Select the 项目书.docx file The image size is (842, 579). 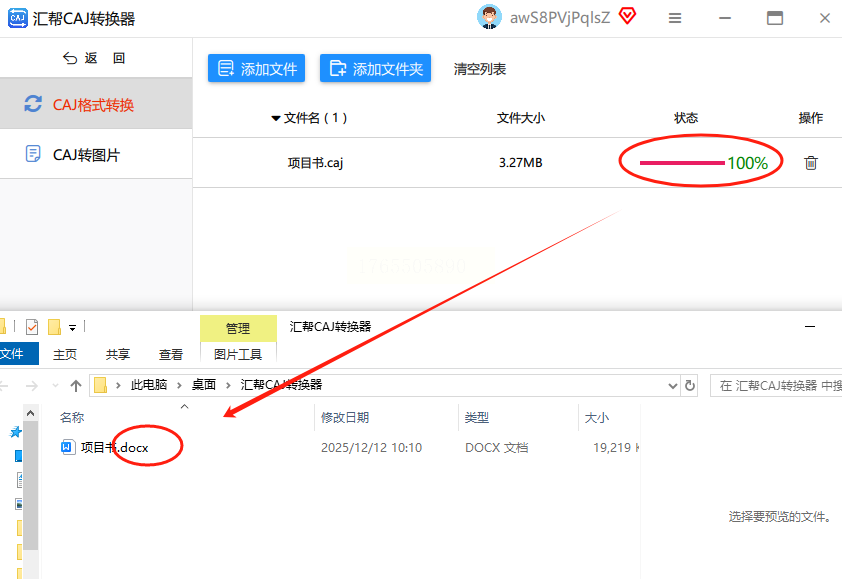[114, 447]
